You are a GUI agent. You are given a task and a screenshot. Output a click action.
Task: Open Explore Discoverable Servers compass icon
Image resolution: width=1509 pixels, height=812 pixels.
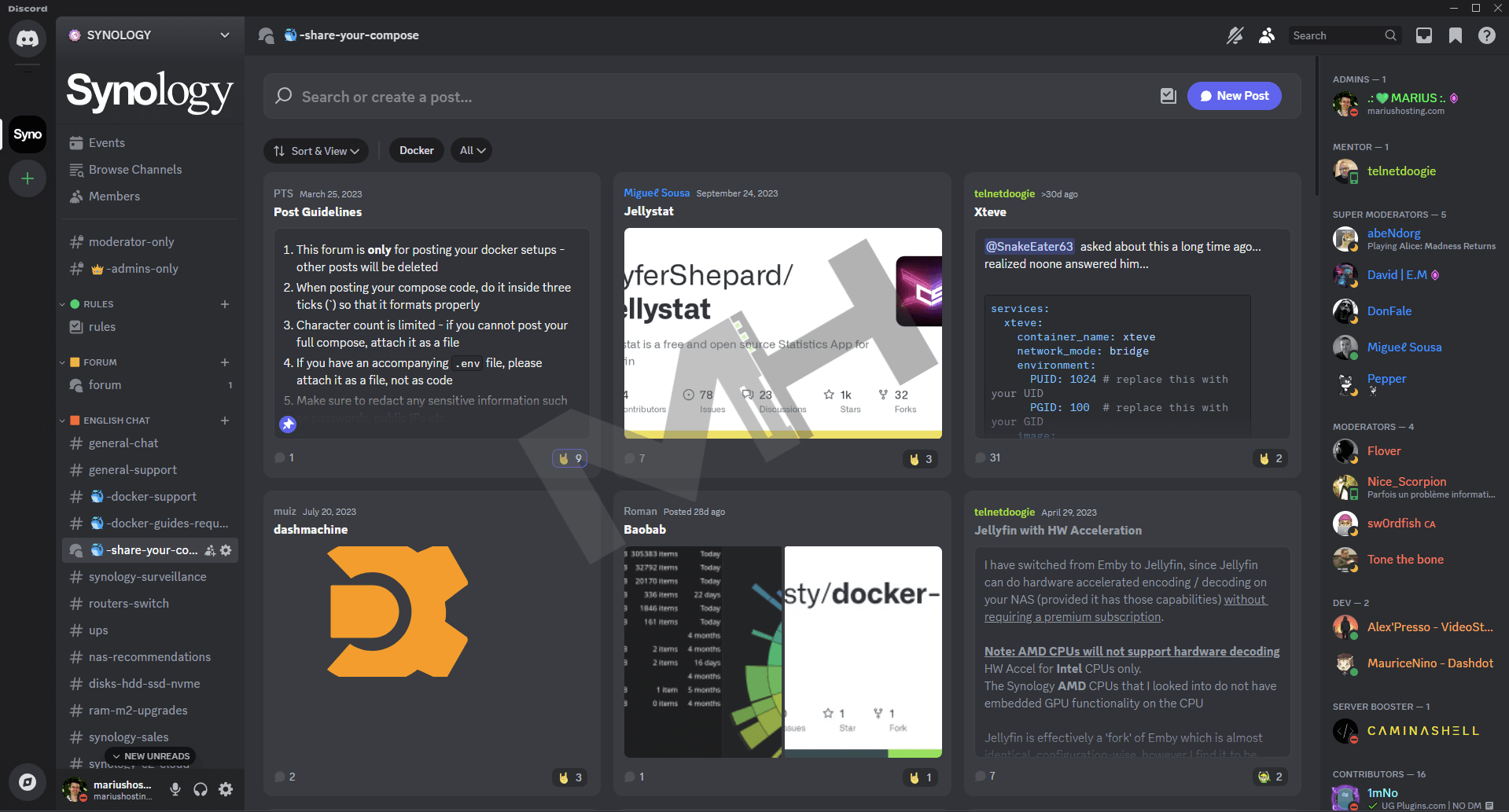point(28,782)
